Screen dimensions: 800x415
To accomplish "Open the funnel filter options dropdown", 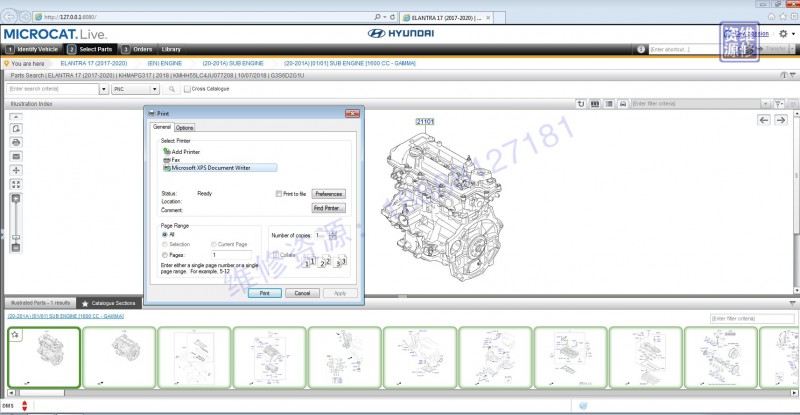I will click(779, 104).
